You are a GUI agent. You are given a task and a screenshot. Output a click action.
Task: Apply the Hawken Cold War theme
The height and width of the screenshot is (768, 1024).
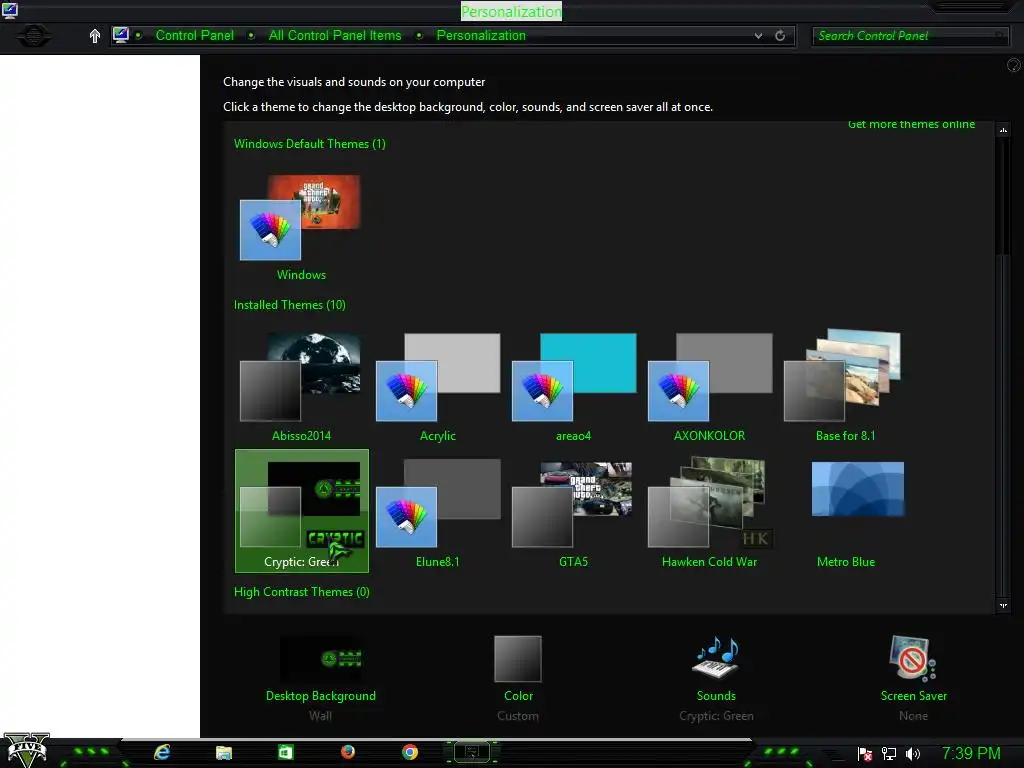(709, 512)
